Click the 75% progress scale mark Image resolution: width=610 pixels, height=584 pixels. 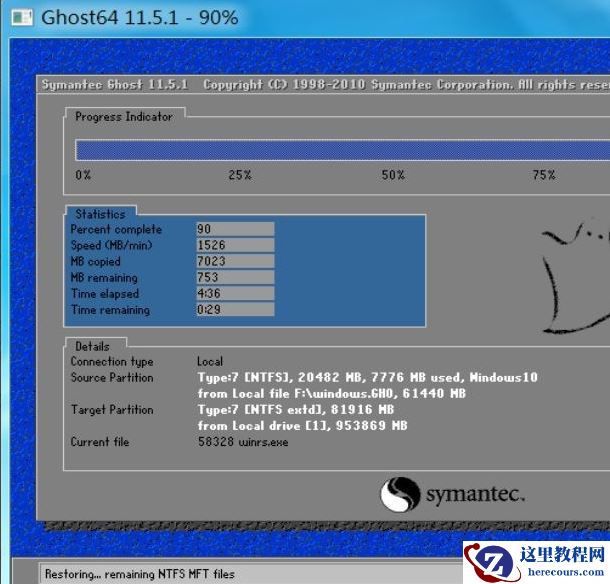[544, 175]
